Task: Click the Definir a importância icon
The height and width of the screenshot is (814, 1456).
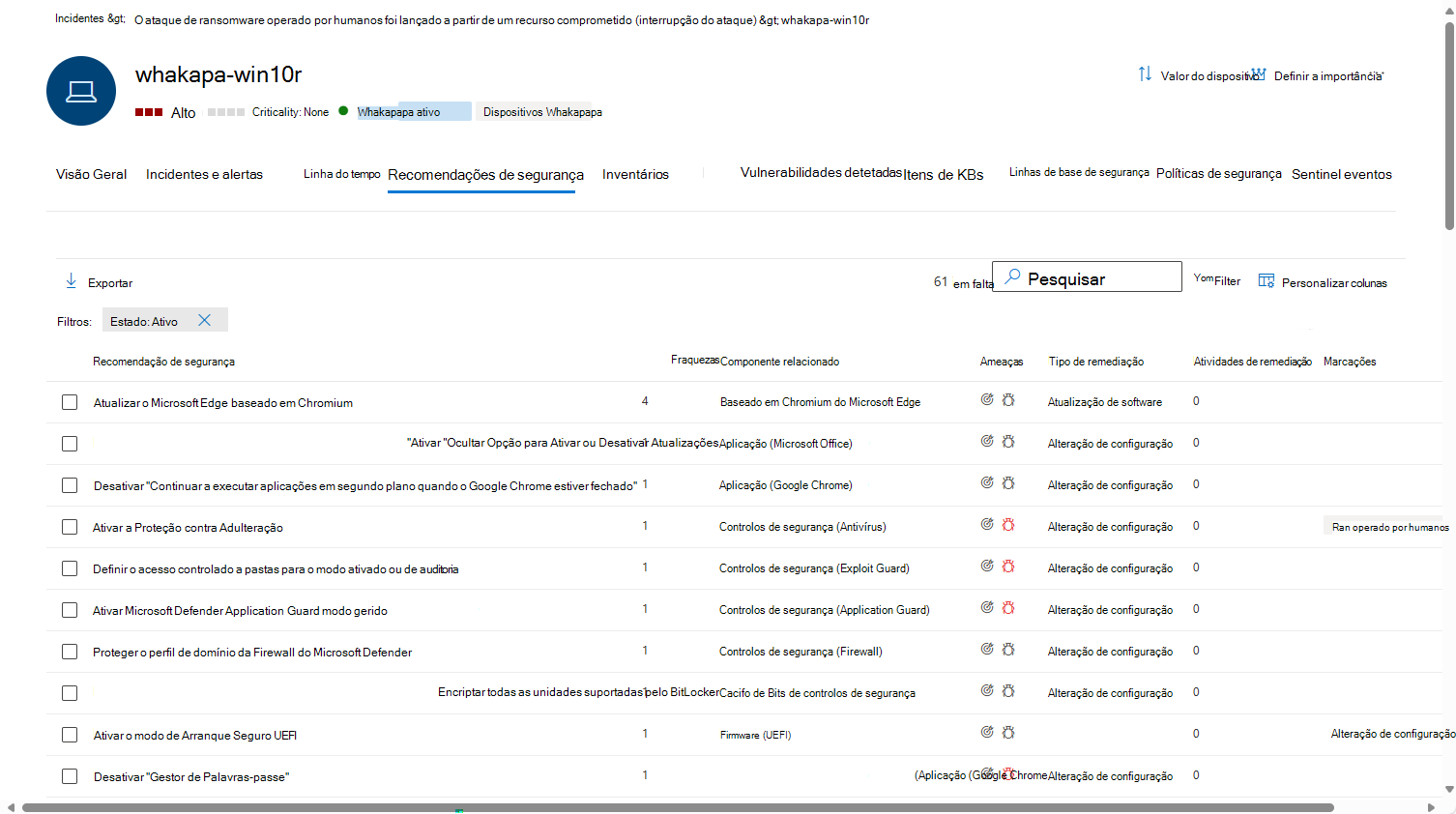Action: click(x=1258, y=74)
